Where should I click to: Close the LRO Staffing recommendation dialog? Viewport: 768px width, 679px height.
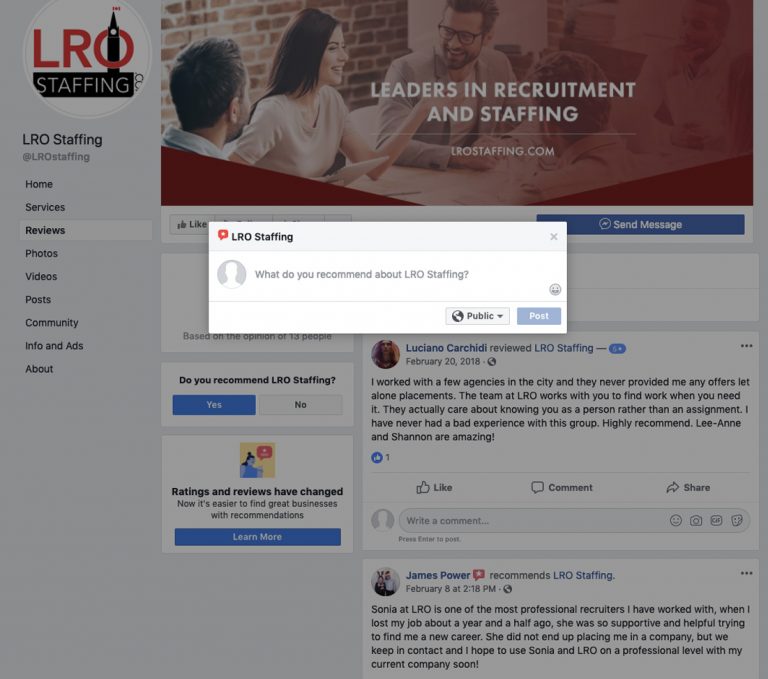pos(553,237)
